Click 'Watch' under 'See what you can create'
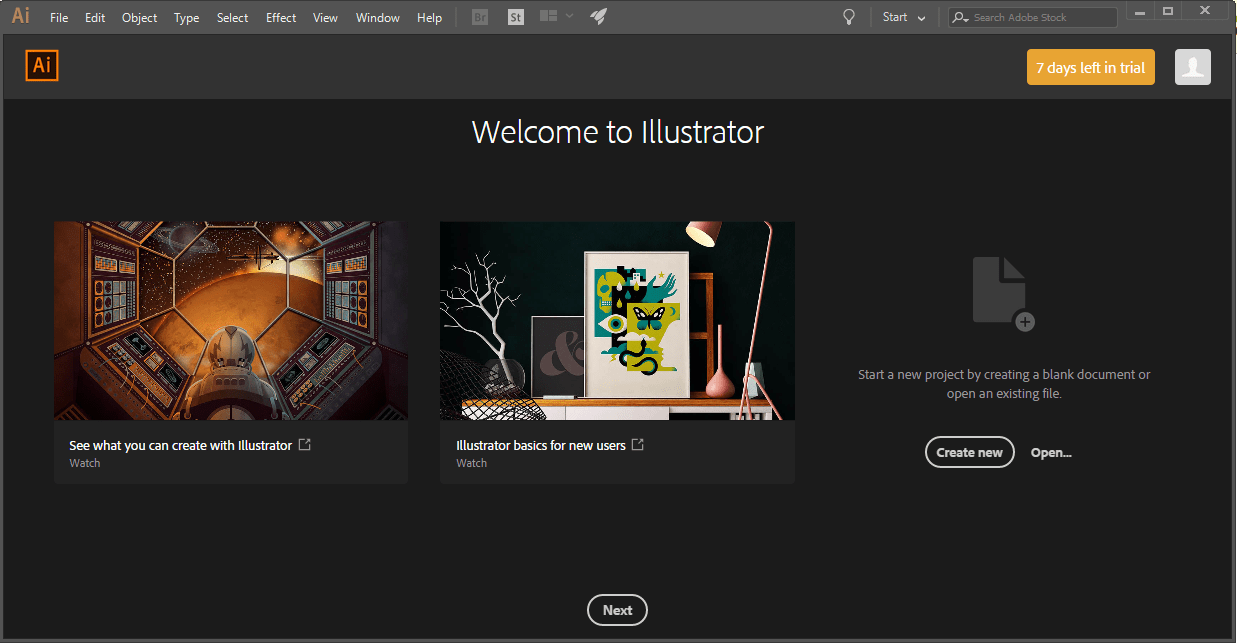1237x644 pixels. coord(85,463)
